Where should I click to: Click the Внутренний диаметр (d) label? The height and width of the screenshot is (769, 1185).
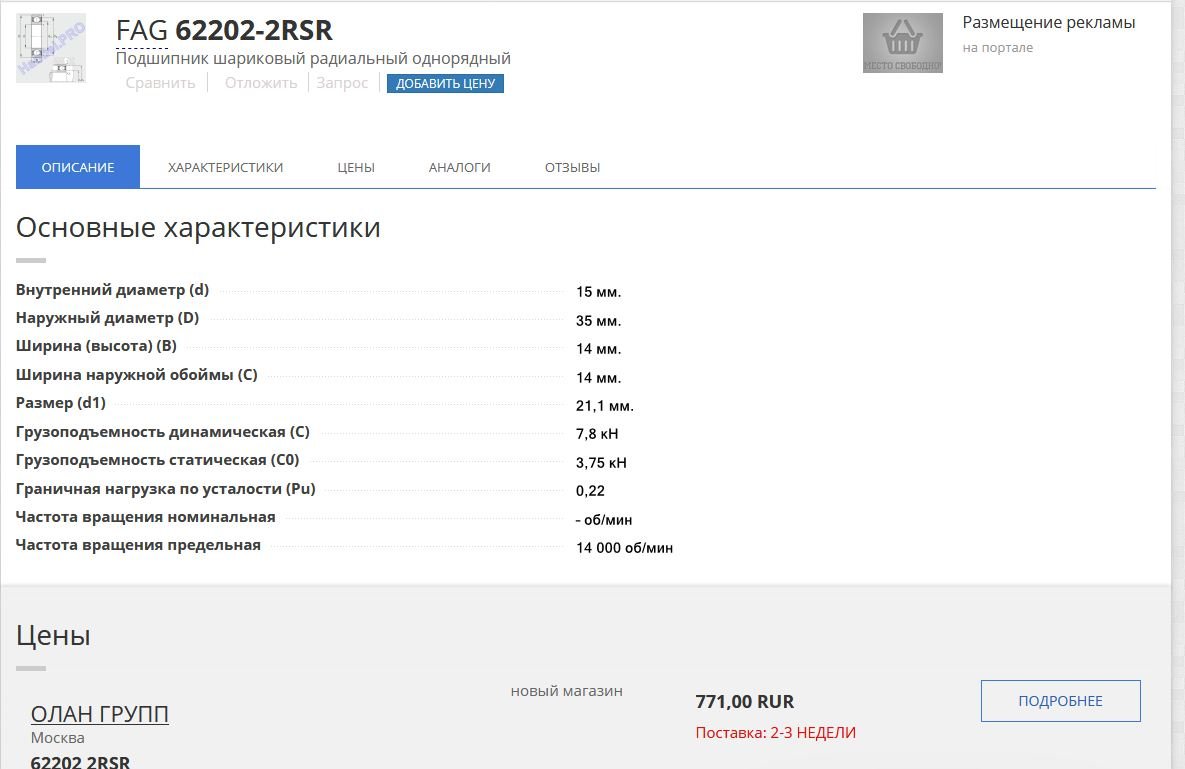pos(112,290)
